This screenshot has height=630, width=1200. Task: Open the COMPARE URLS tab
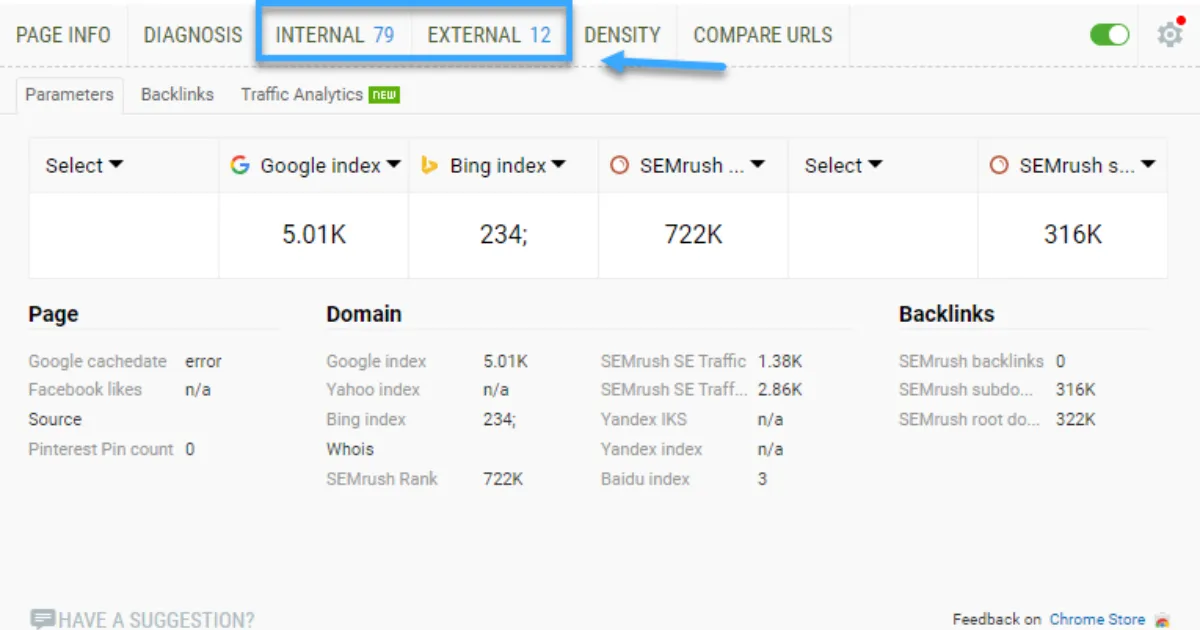tap(763, 35)
